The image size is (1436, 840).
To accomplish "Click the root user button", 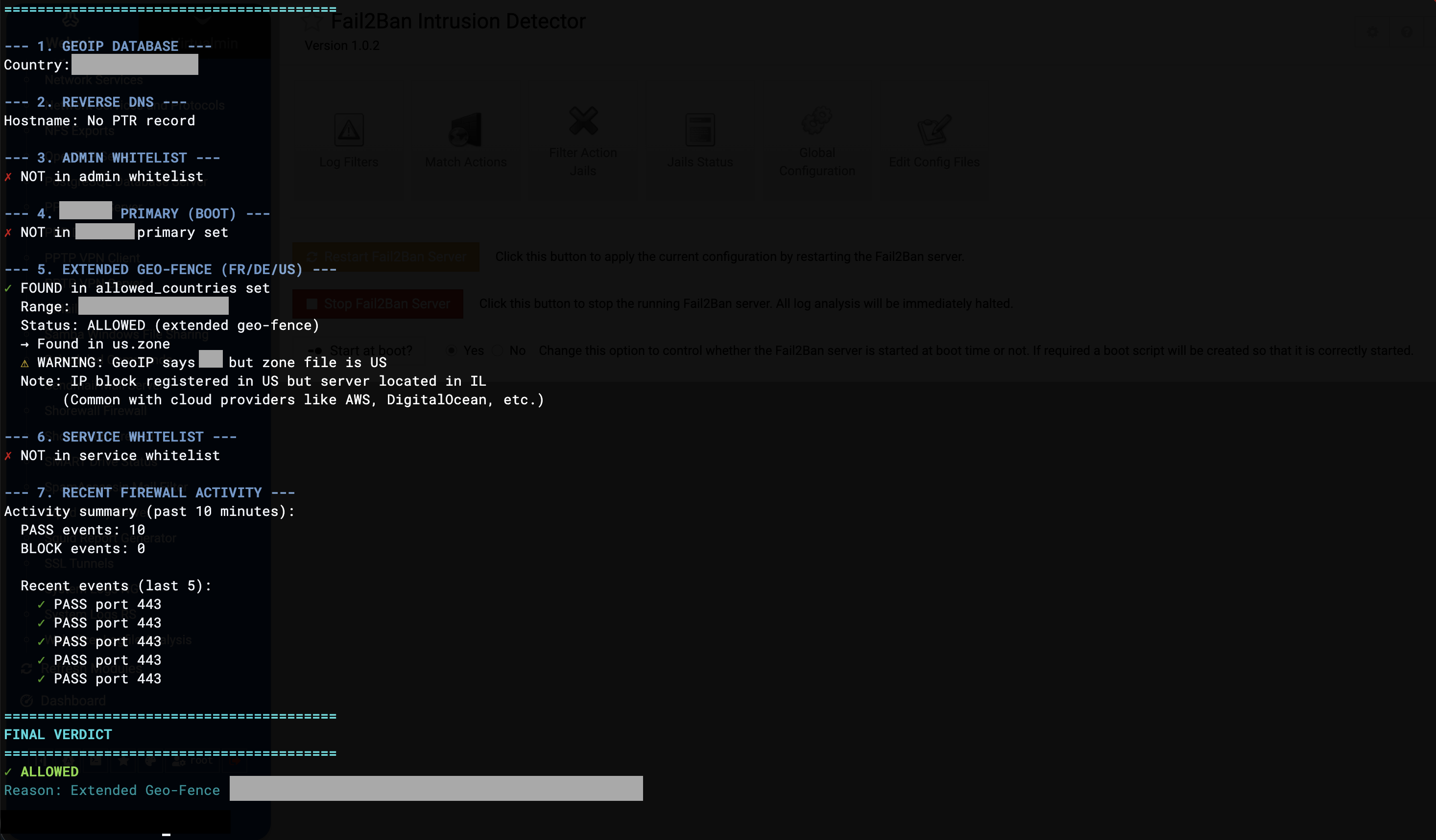I will click(x=193, y=760).
